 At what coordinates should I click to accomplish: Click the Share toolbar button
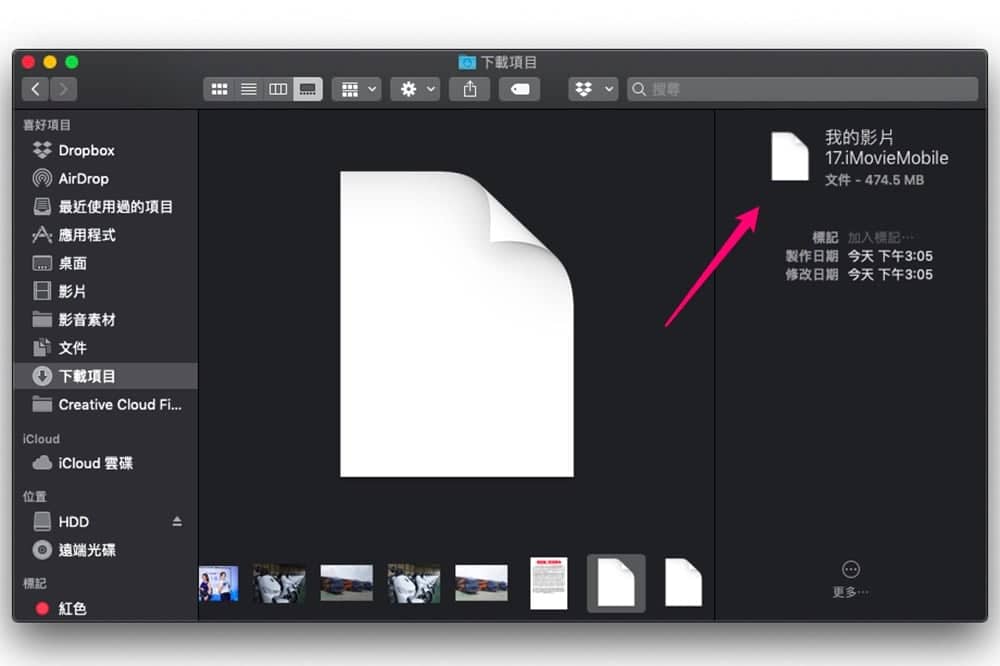coord(470,89)
